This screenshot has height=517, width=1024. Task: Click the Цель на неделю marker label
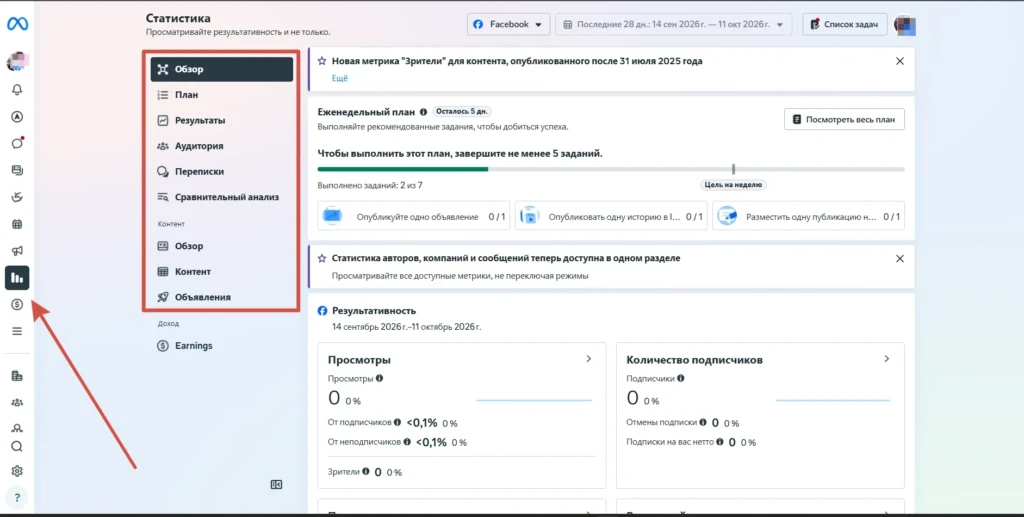[x=733, y=185]
